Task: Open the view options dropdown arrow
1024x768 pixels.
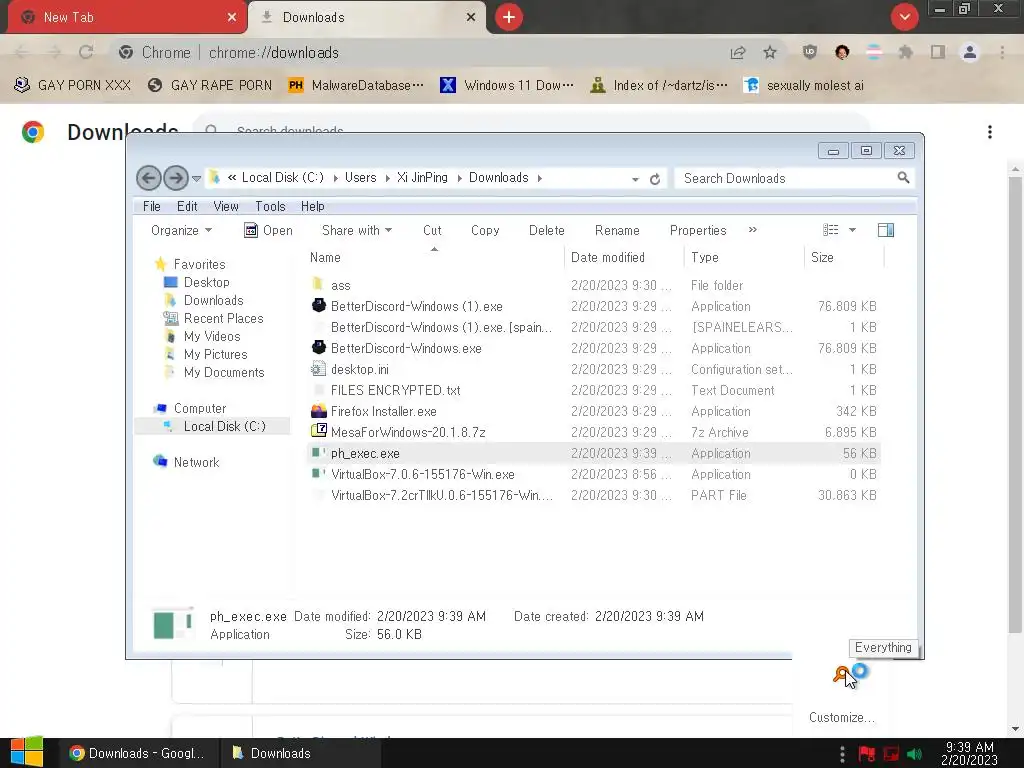Action: [x=852, y=230]
